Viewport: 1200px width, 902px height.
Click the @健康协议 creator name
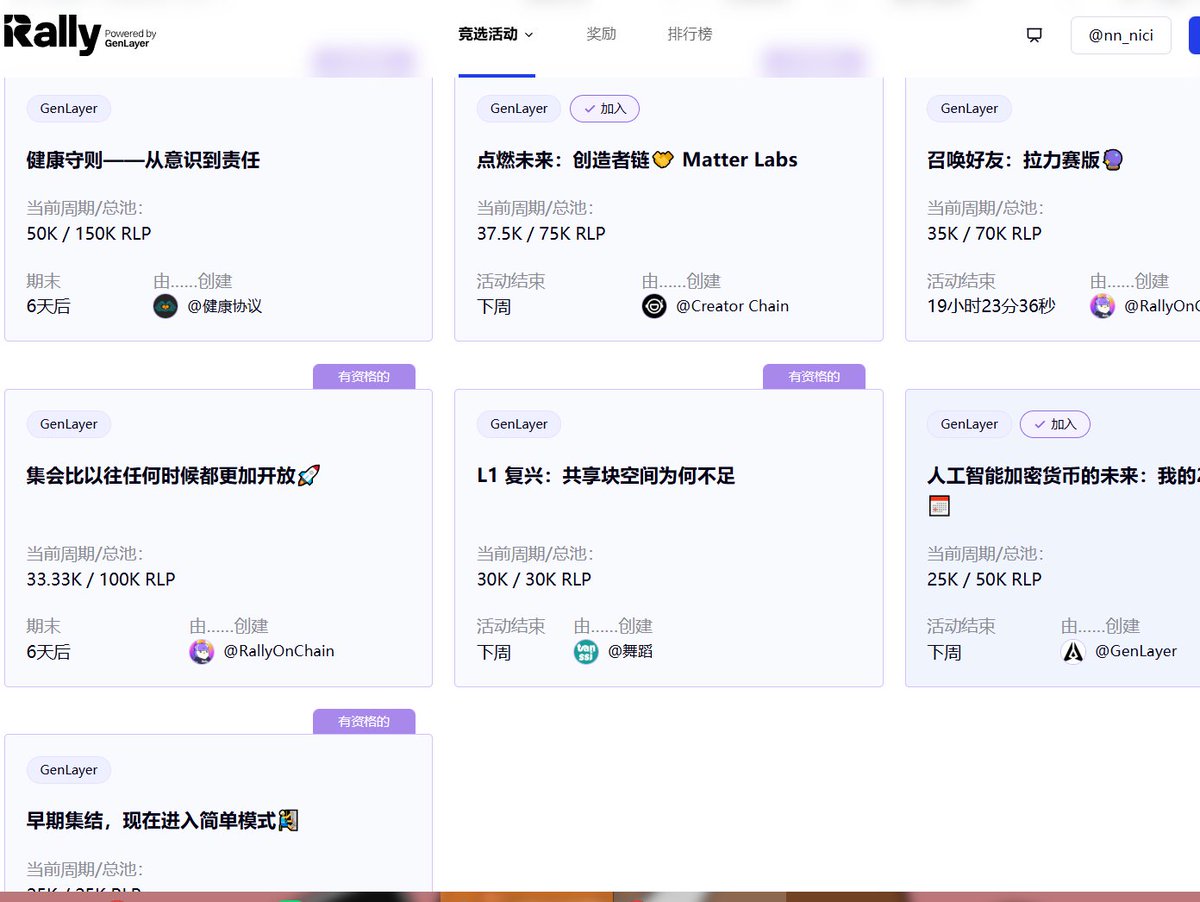[x=225, y=306]
